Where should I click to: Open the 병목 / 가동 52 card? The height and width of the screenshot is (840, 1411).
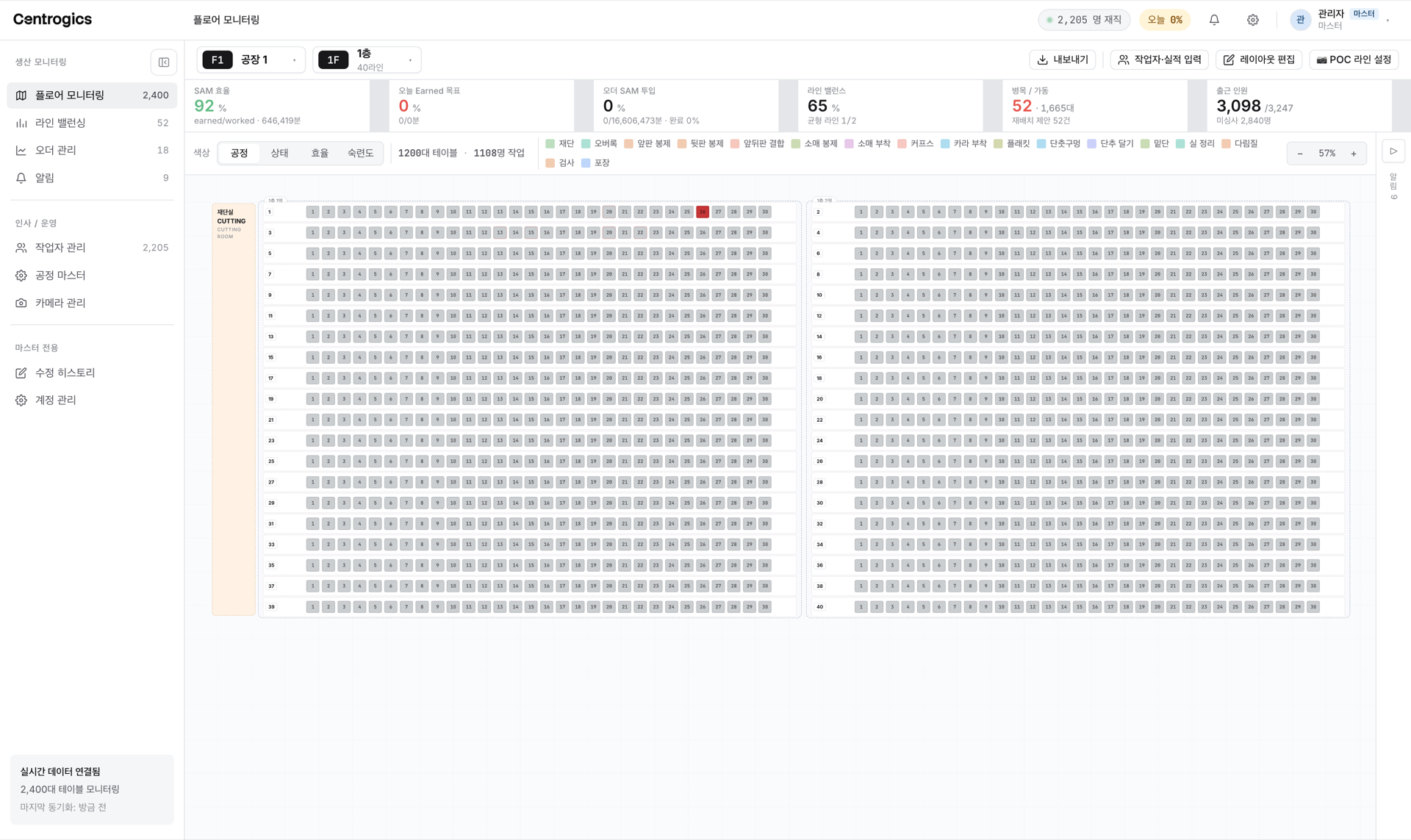click(x=1095, y=106)
